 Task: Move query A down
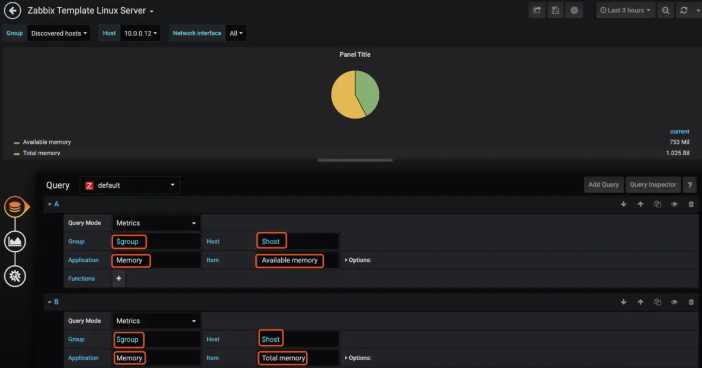point(623,204)
